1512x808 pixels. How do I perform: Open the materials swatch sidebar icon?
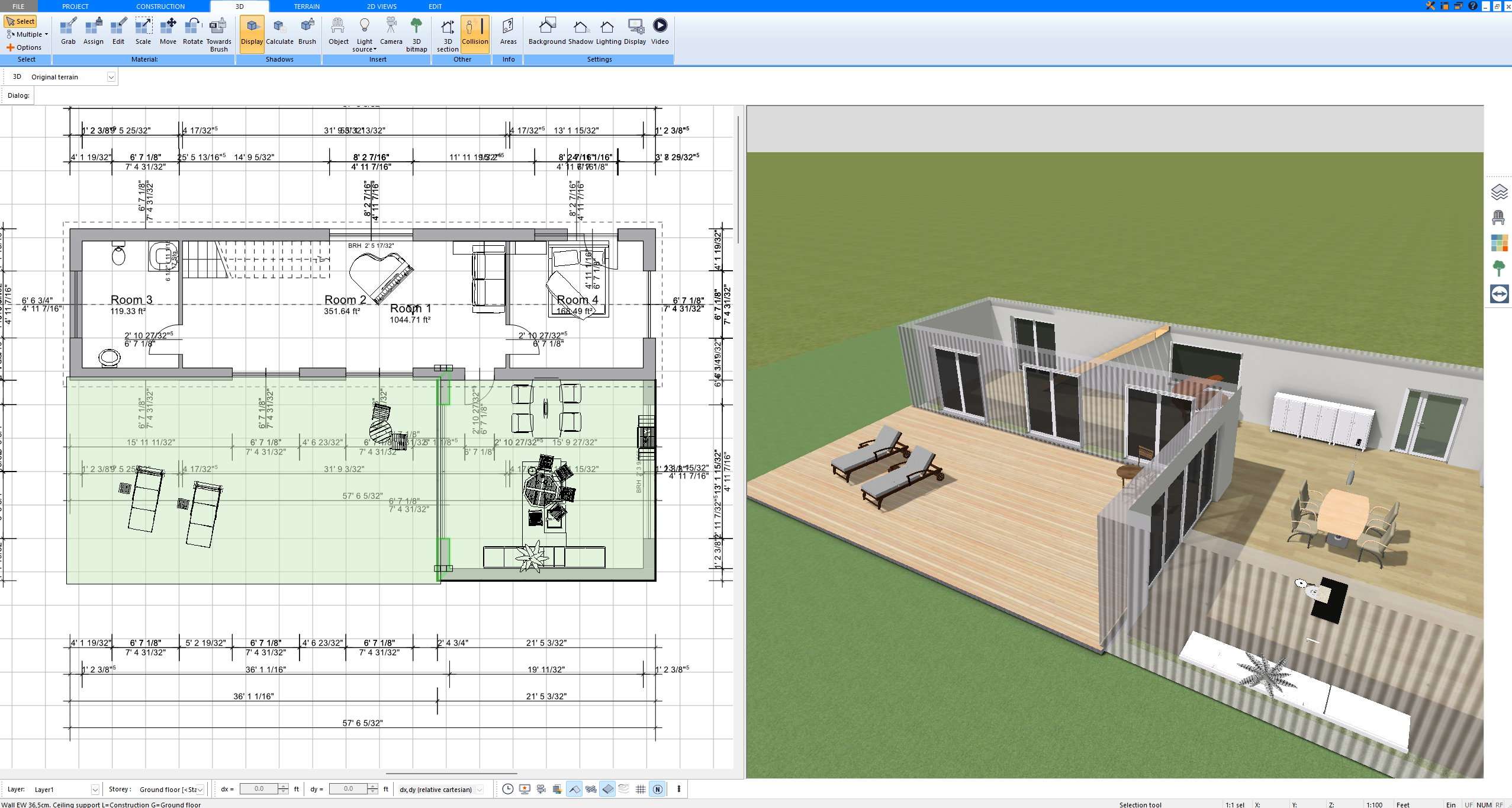click(x=1499, y=243)
